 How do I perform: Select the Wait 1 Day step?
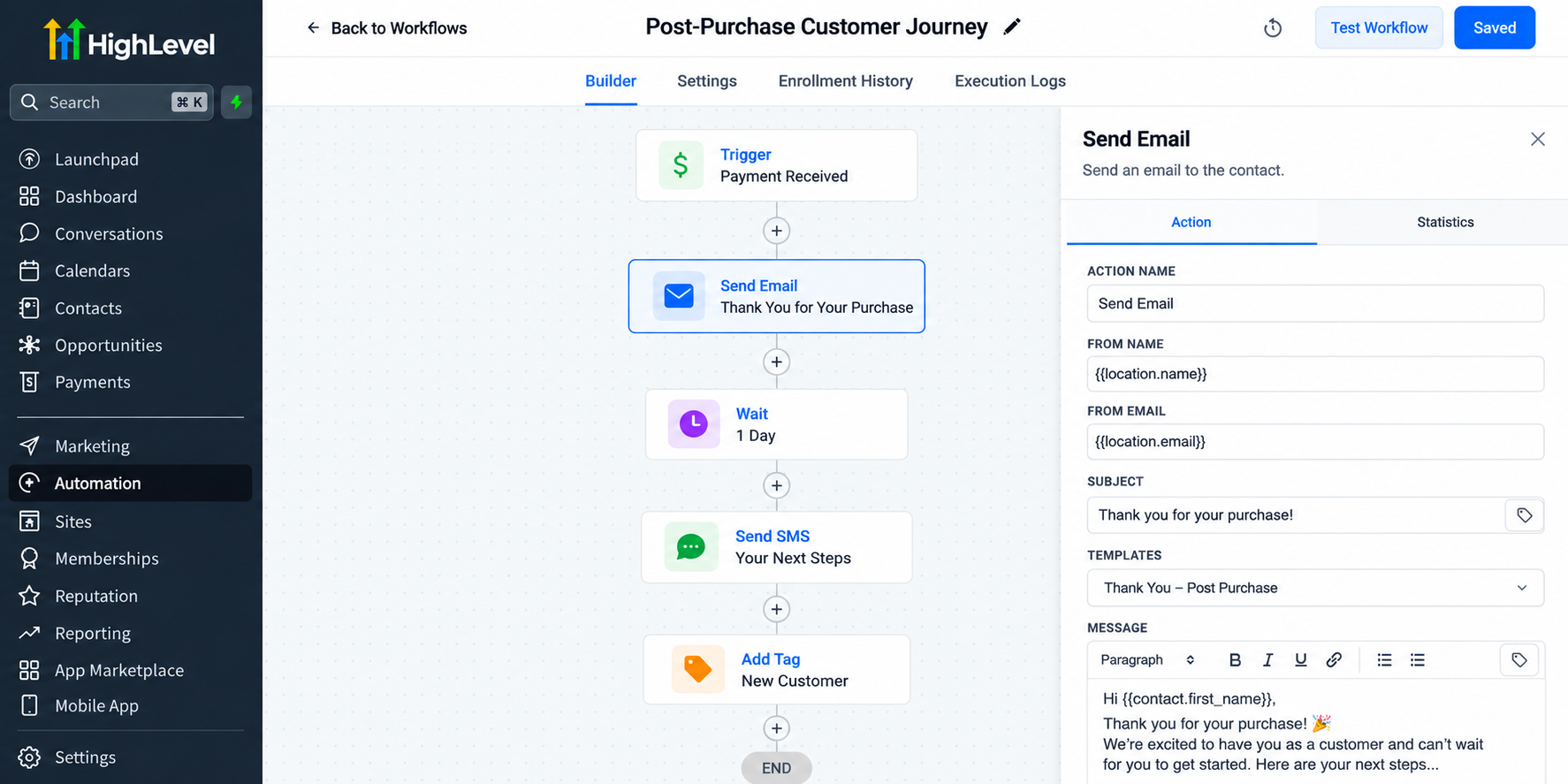[776, 424]
